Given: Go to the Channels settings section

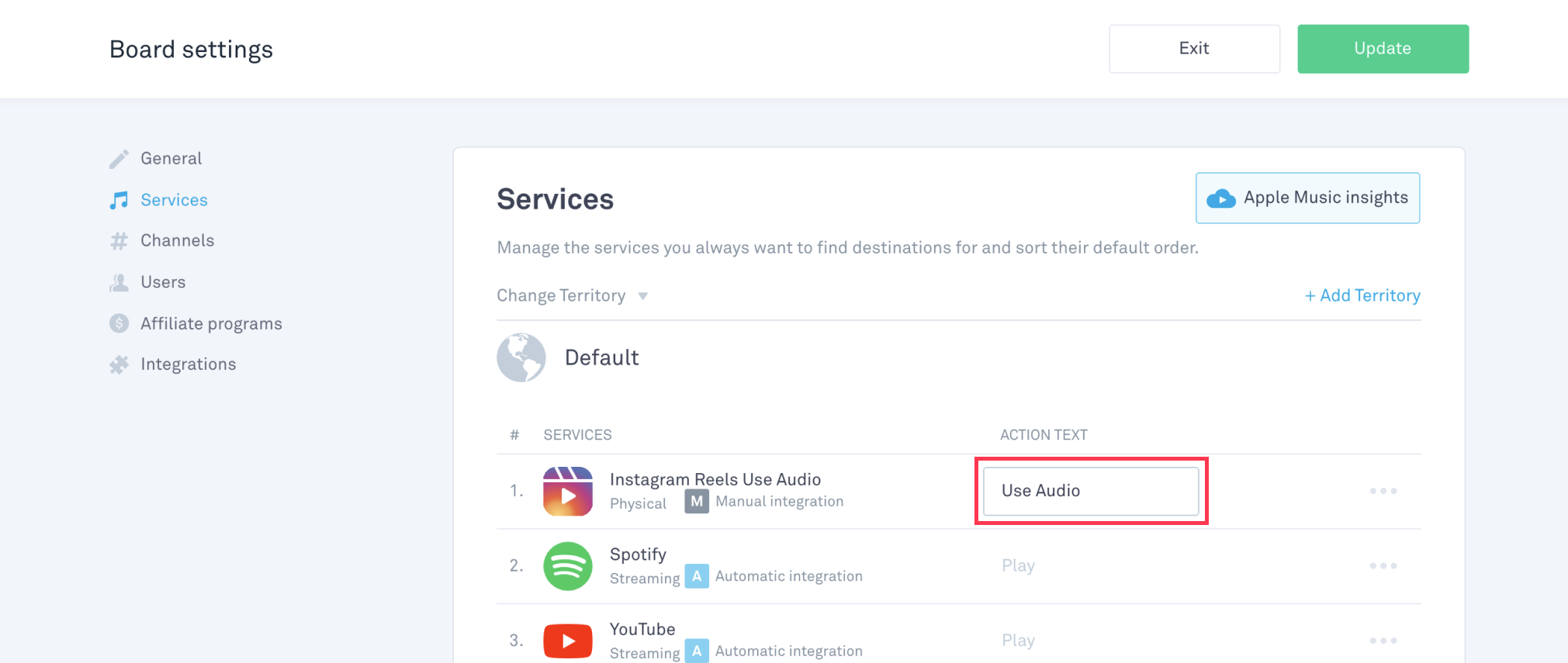Looking at the screenshot, I should 177,241.
